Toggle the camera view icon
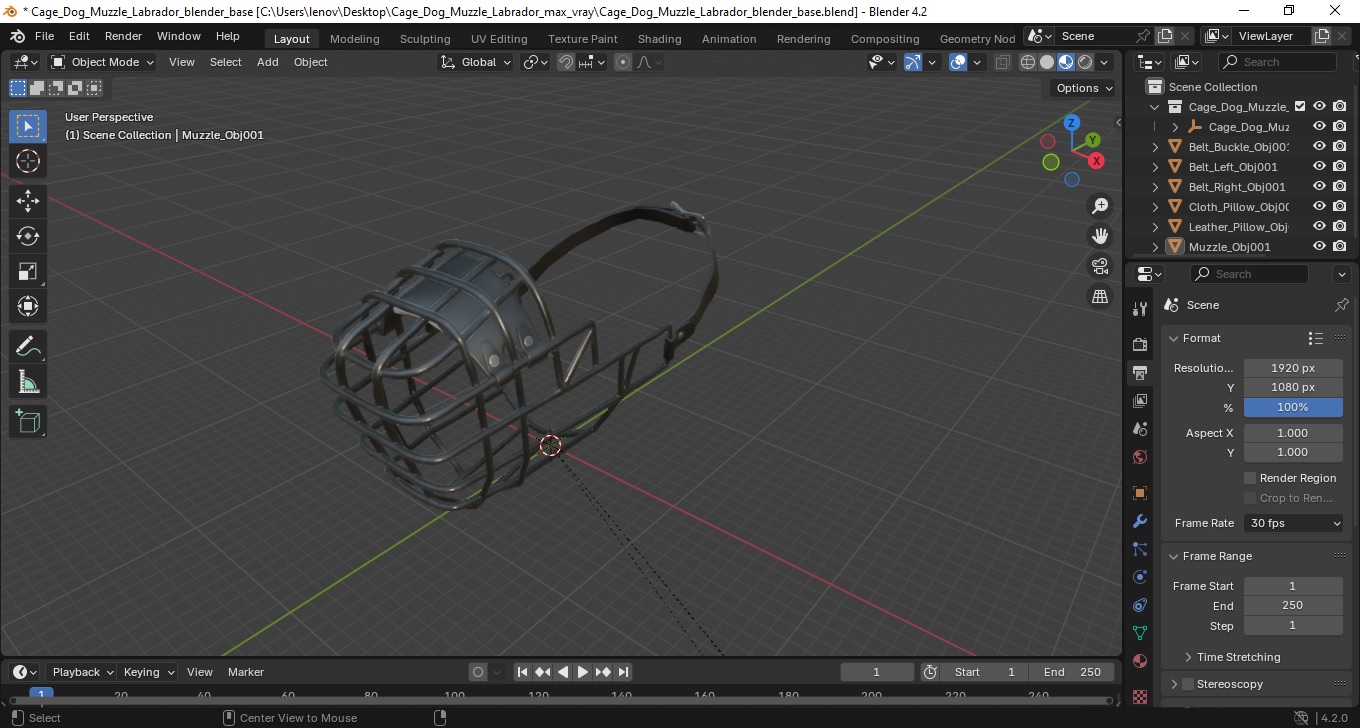The height and width of the screenshot is (728, 1360). click(1100, 266)
